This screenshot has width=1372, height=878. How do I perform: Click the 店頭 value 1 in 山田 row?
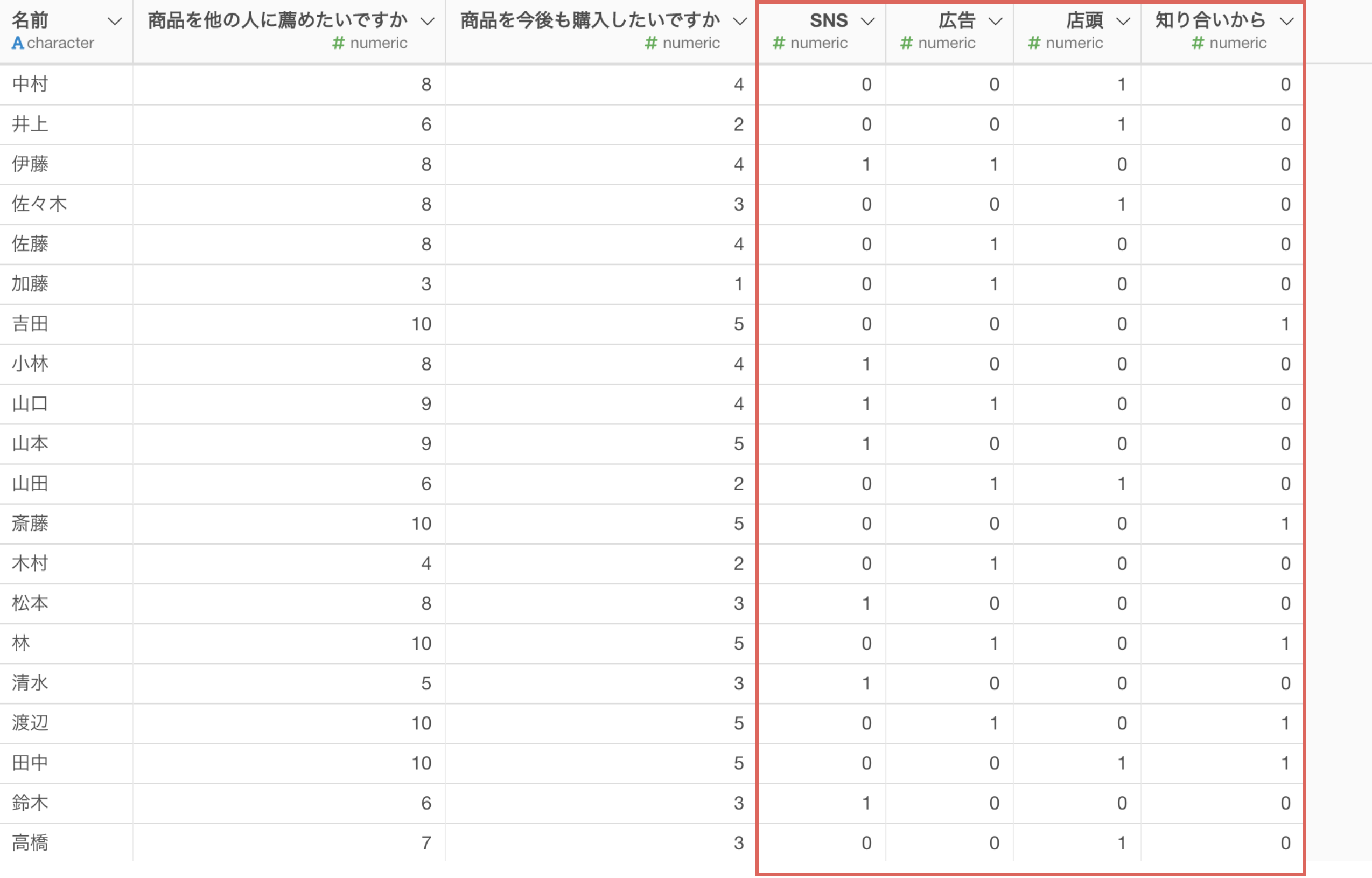(1122, 484)
